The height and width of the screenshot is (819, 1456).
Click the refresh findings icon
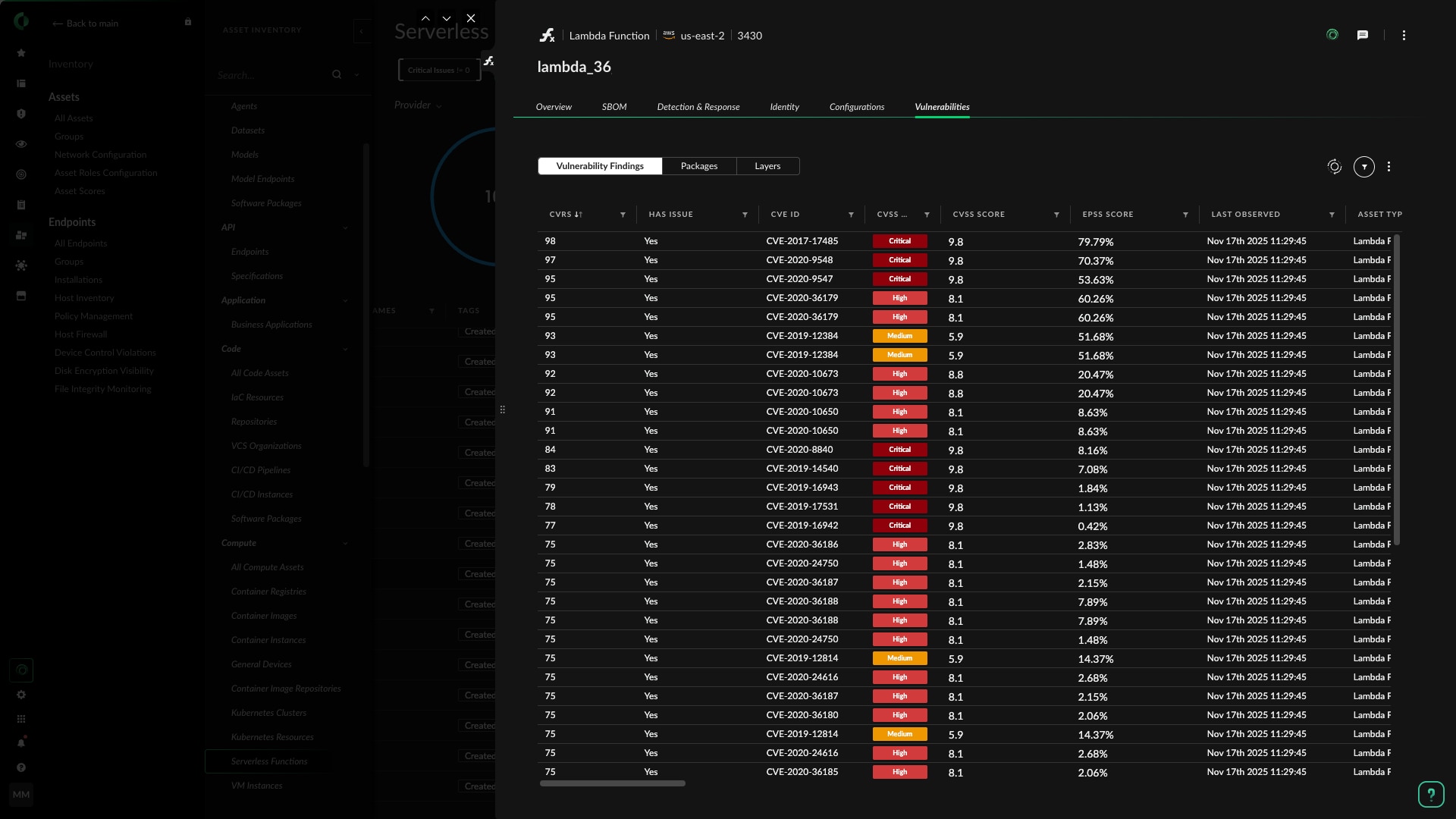[1335, 167]
